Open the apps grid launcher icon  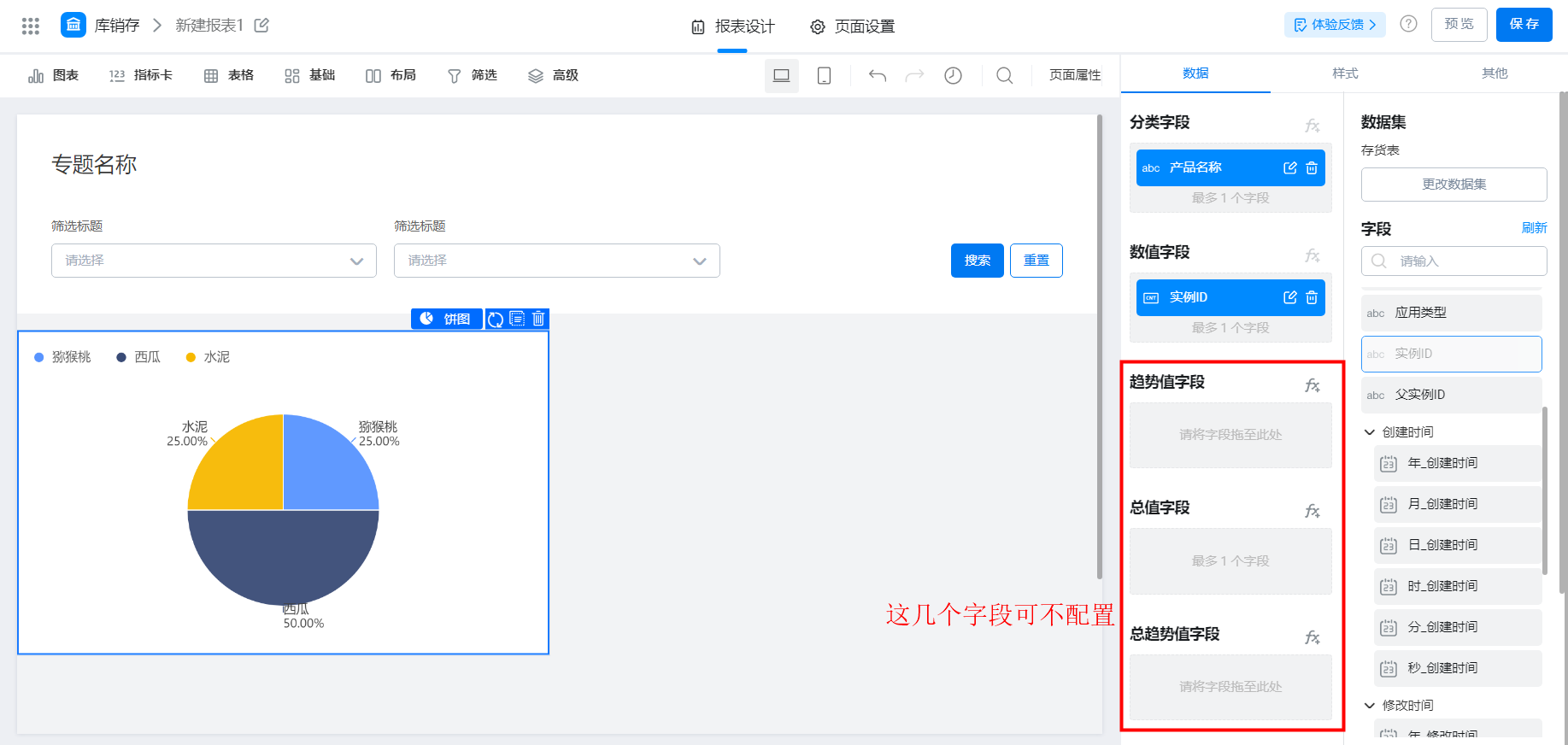tap(31, 26)
